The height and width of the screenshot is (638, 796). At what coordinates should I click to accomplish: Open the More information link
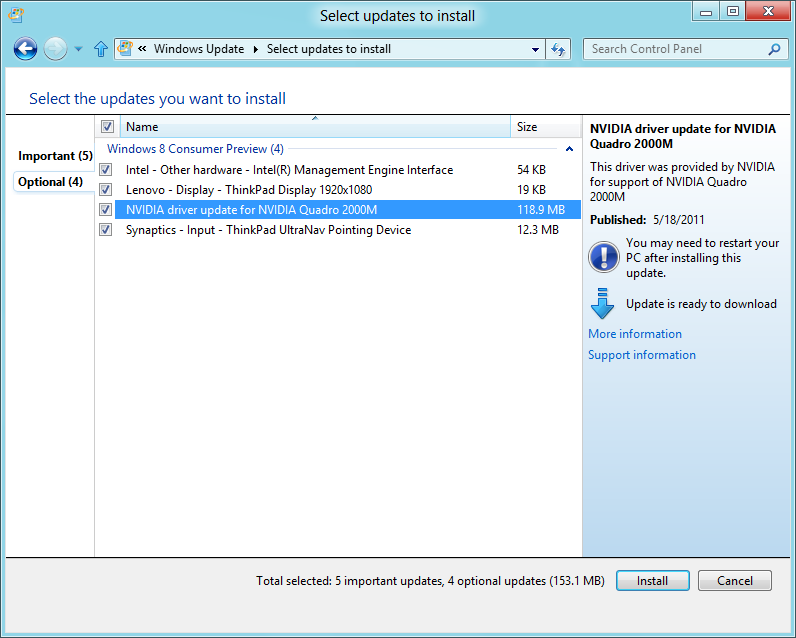[635, 333]
